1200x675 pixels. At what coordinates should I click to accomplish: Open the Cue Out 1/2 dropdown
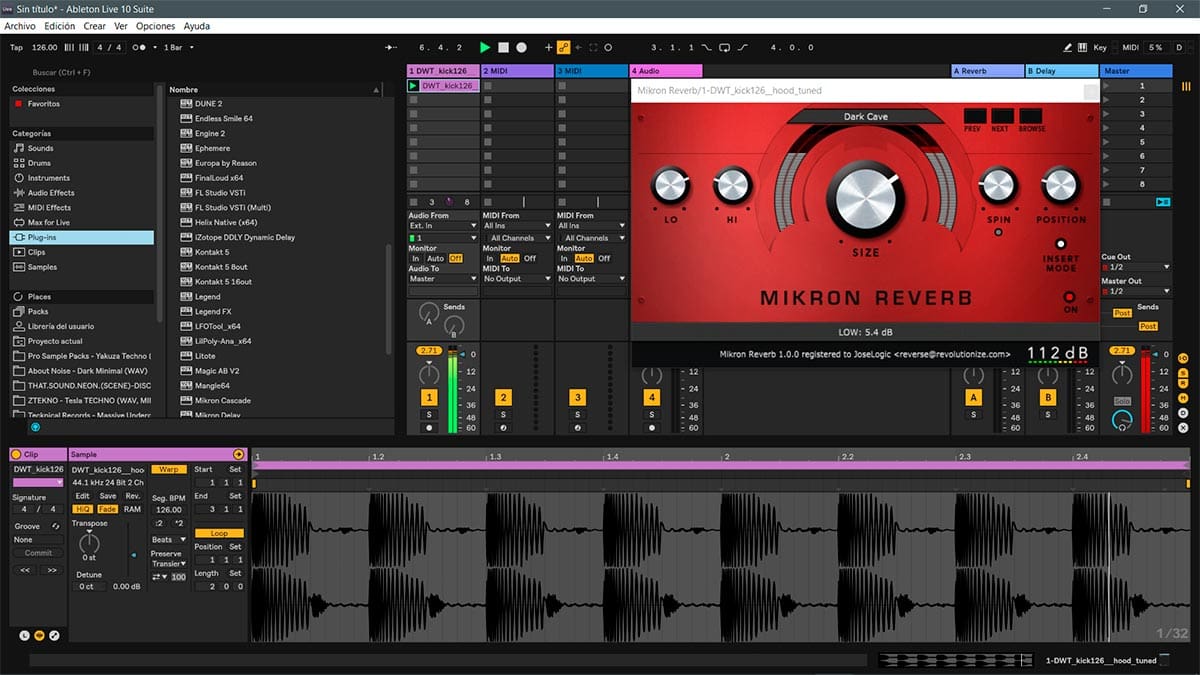[1135, 267]
